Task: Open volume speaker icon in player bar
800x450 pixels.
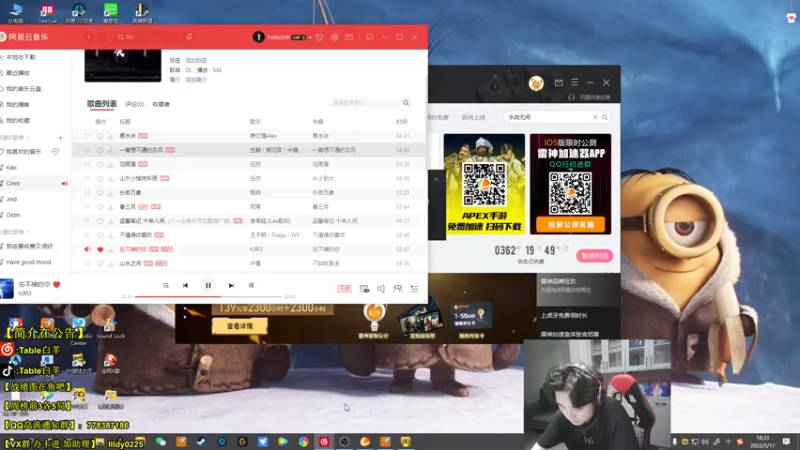Action: [381, 289]
